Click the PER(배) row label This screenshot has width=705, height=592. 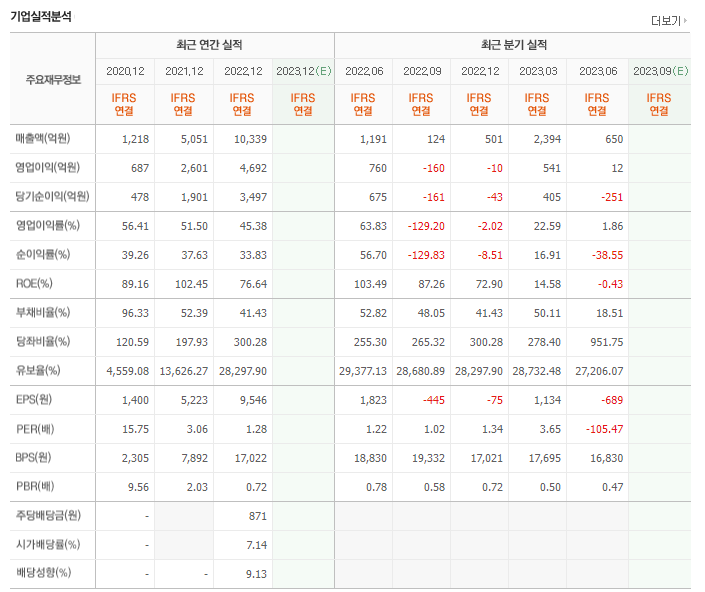coord(35,429)
